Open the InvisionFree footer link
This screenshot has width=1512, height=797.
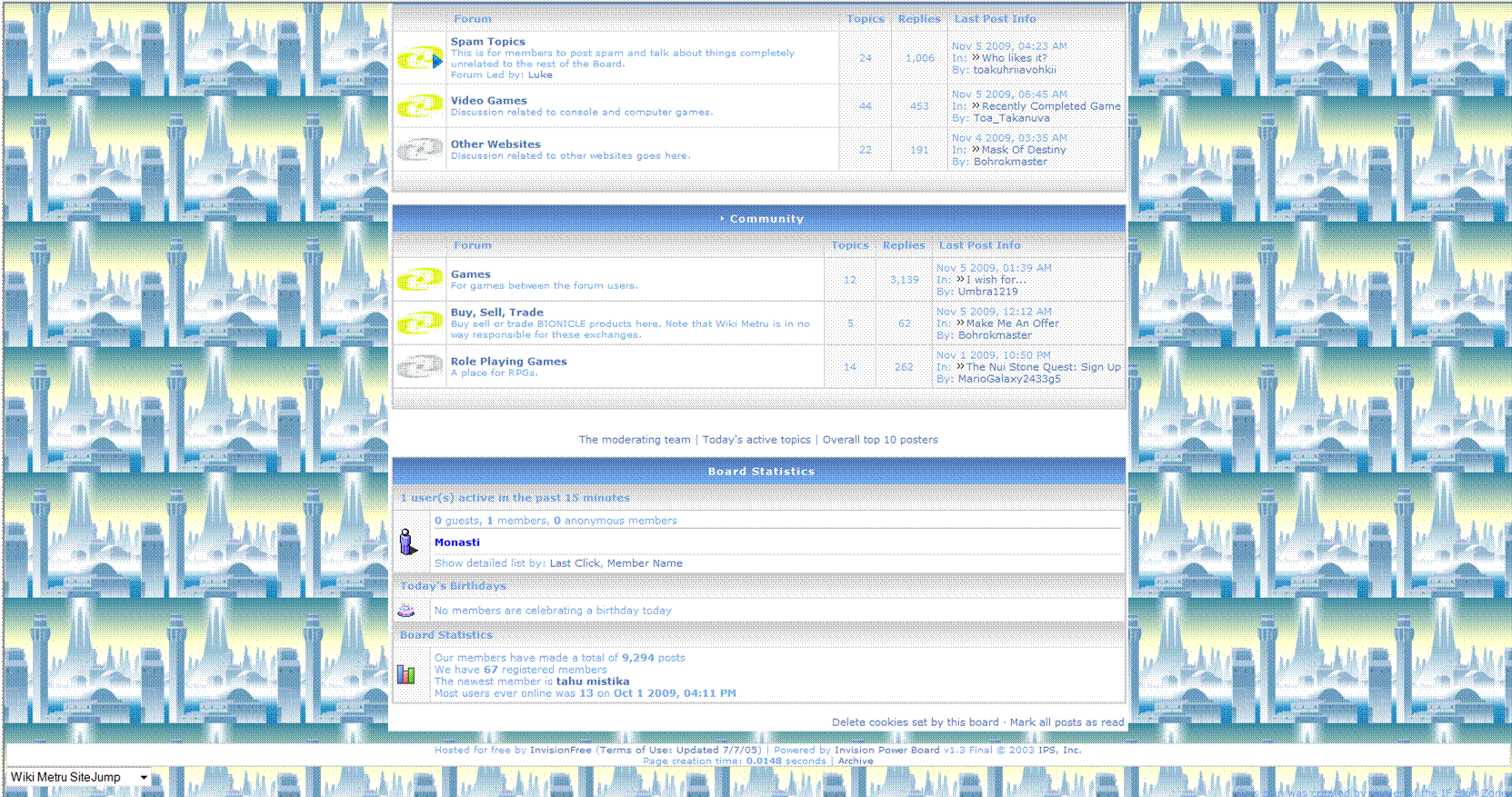[x=561, y=751]
